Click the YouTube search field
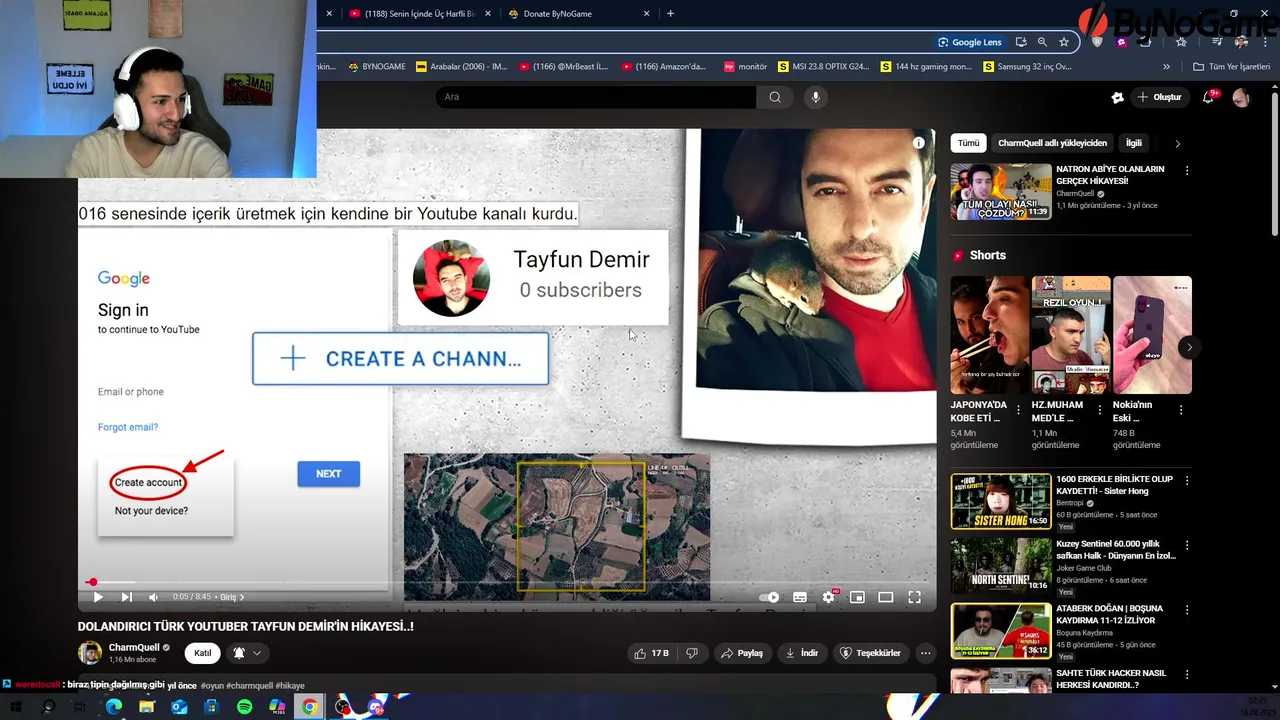 [x=595, y=97]
